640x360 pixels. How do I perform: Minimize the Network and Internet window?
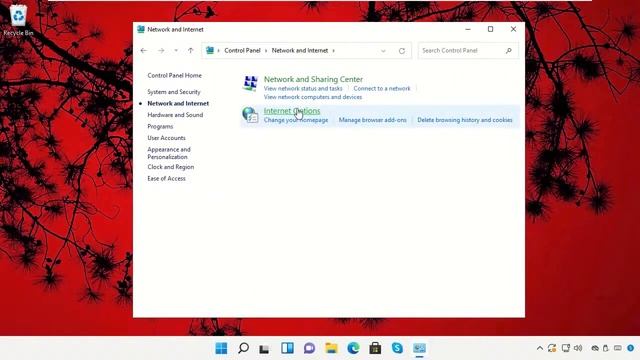click(468, 29)
